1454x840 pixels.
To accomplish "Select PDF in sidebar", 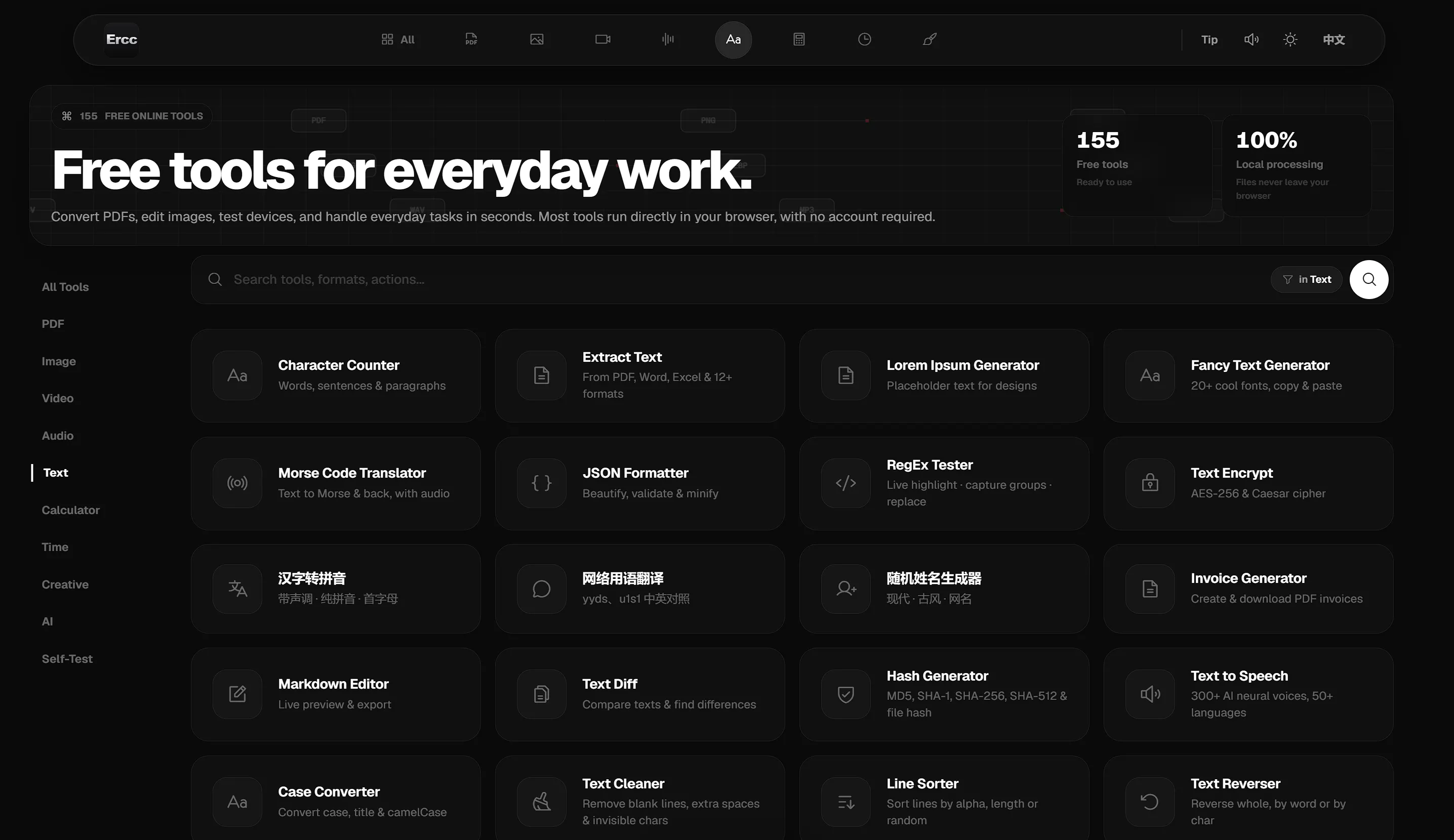I will (x=53, y=323).
